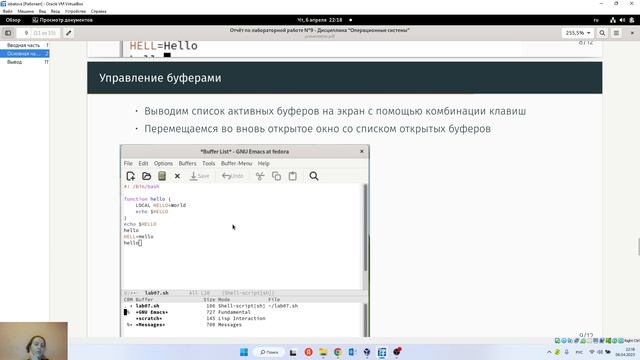
Task: Click the document viewer vertical scrollbar handle
Action: [638, 247]
